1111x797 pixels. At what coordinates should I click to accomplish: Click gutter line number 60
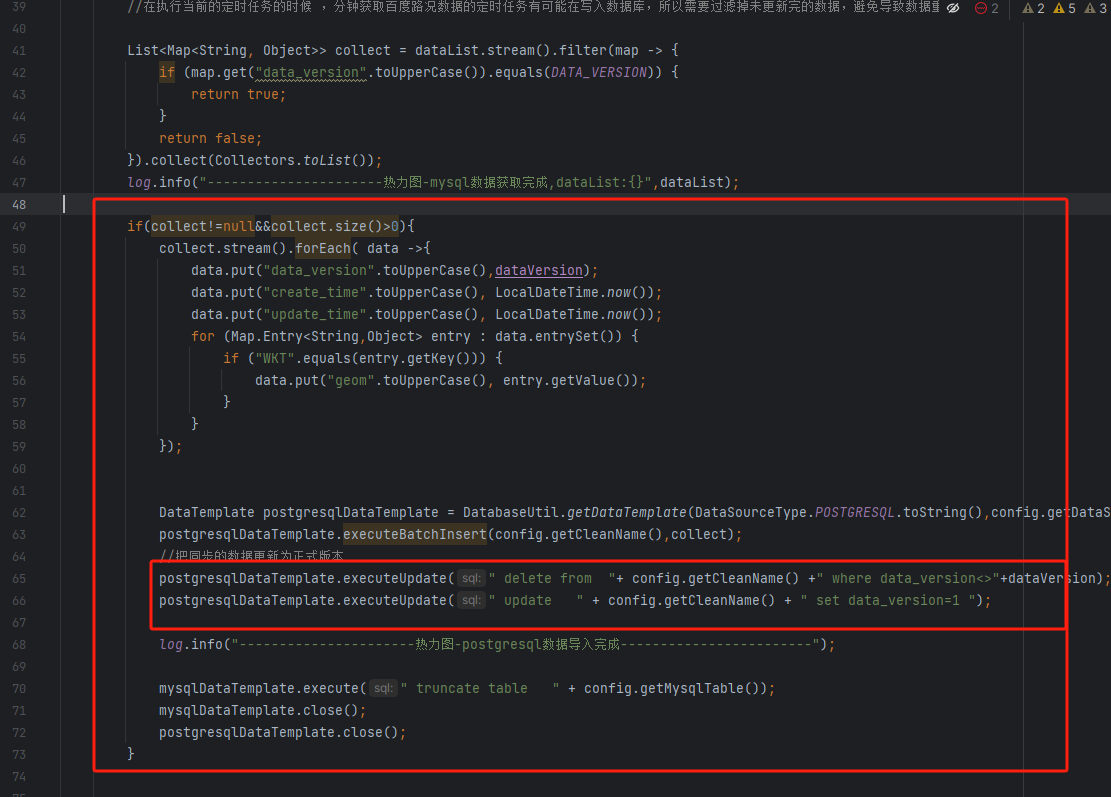[19, 468]
